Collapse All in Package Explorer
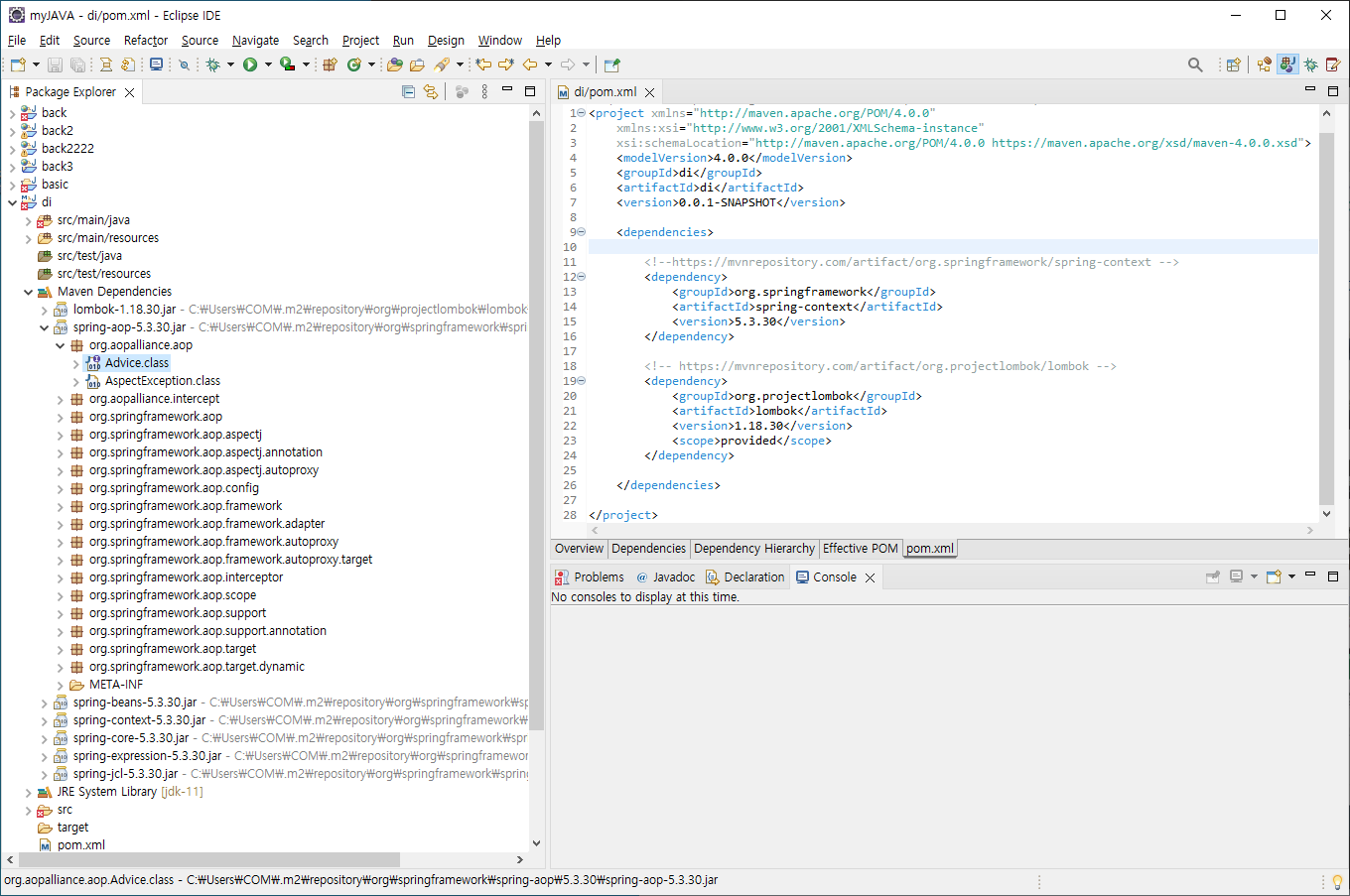 (x=408, y=91)
